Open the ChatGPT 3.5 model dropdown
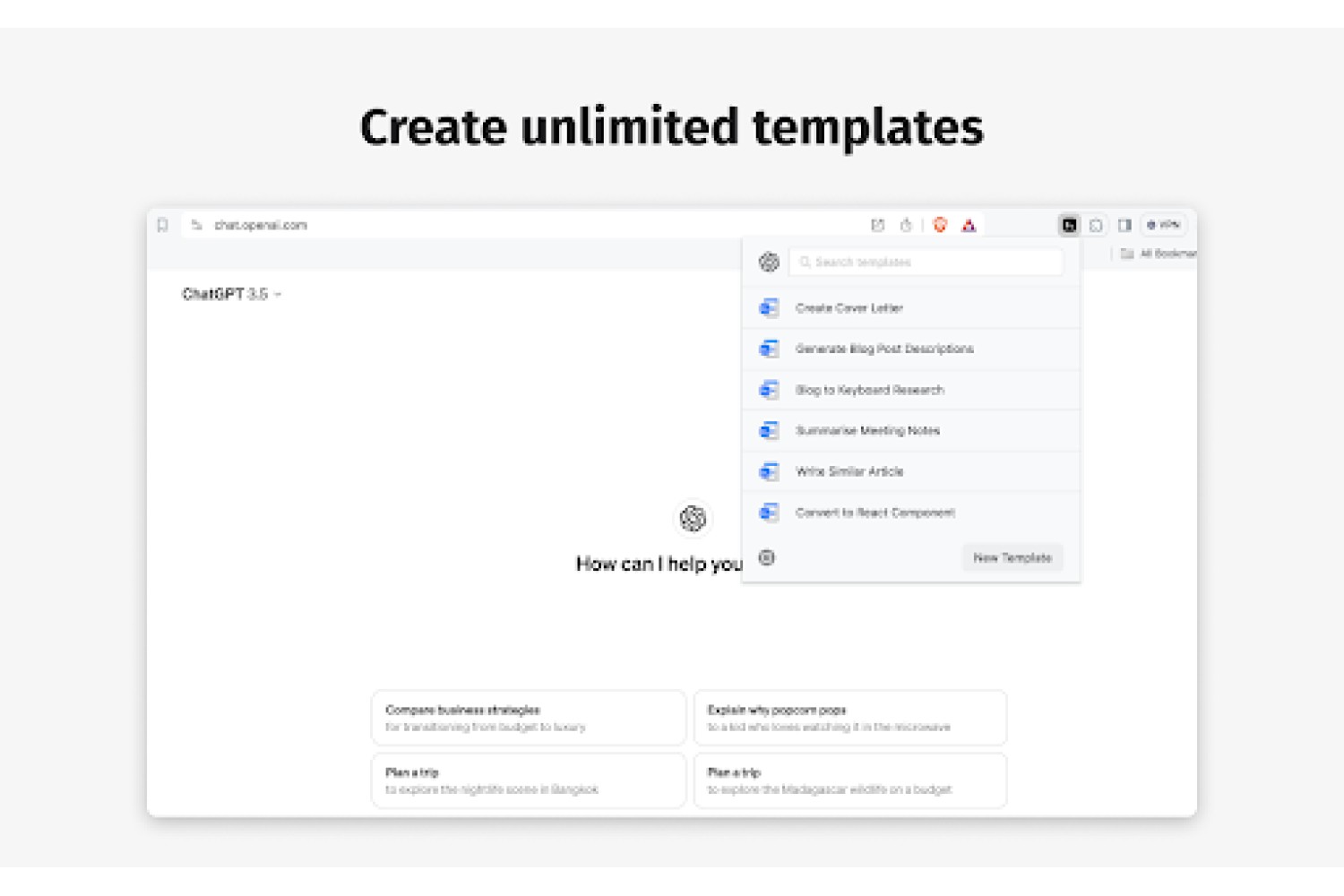Image resolution: width=1344 pixels, height=896 pixels. point(232,294)
